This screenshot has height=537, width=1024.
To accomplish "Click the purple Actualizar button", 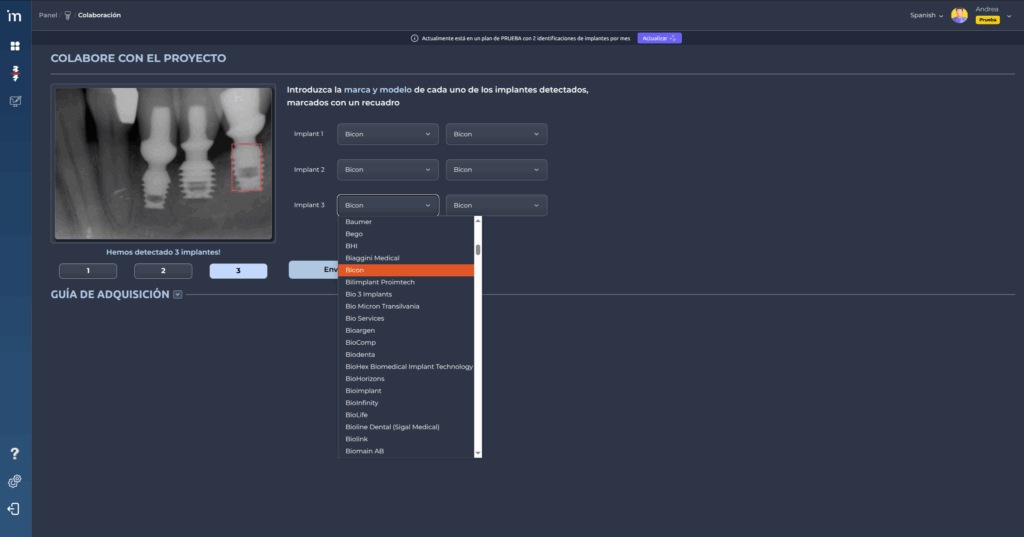I will 659,38.
